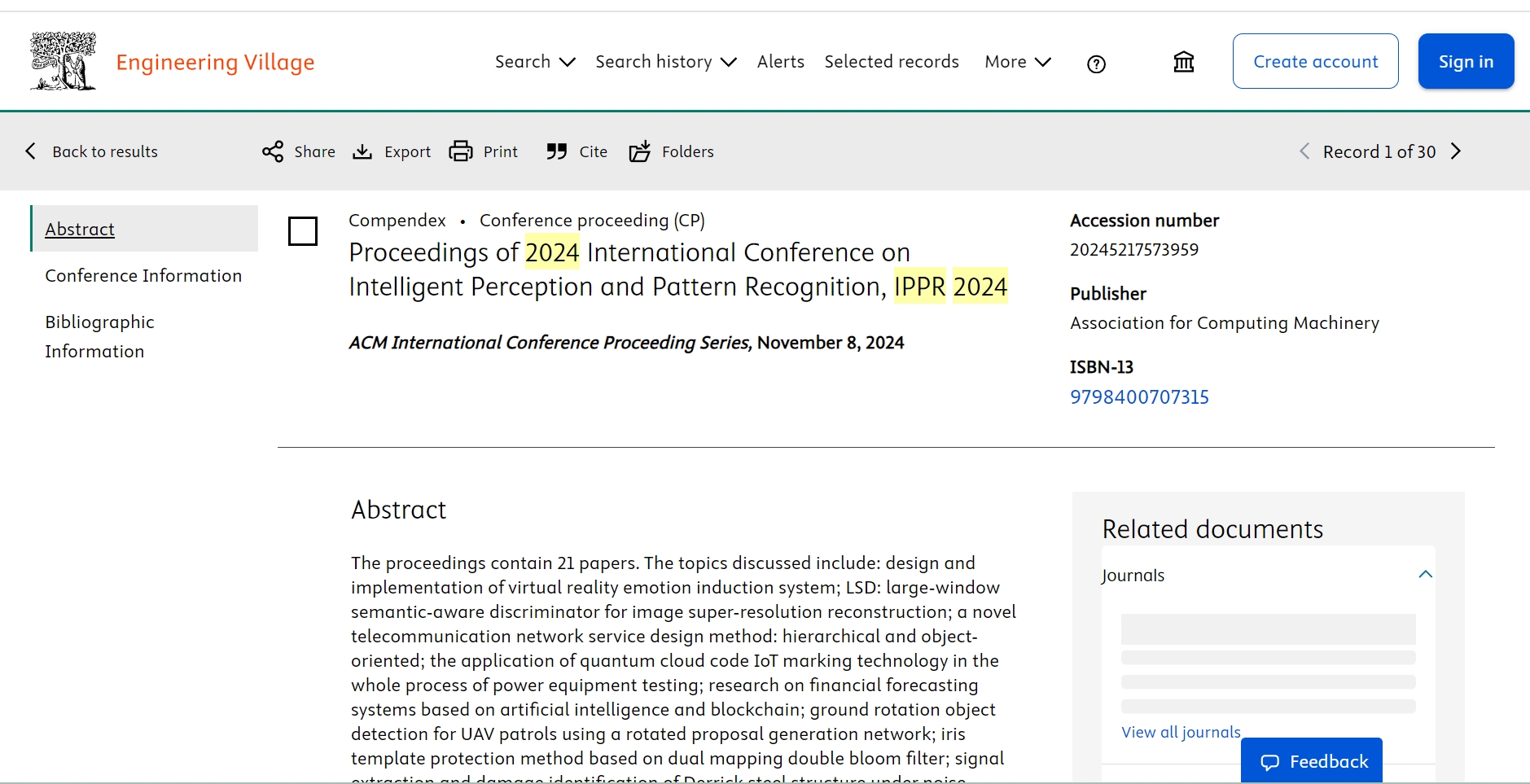1530x784 pixels.
Task: Click the back arrow beside Back to results
Action: (x=31, y=151)
